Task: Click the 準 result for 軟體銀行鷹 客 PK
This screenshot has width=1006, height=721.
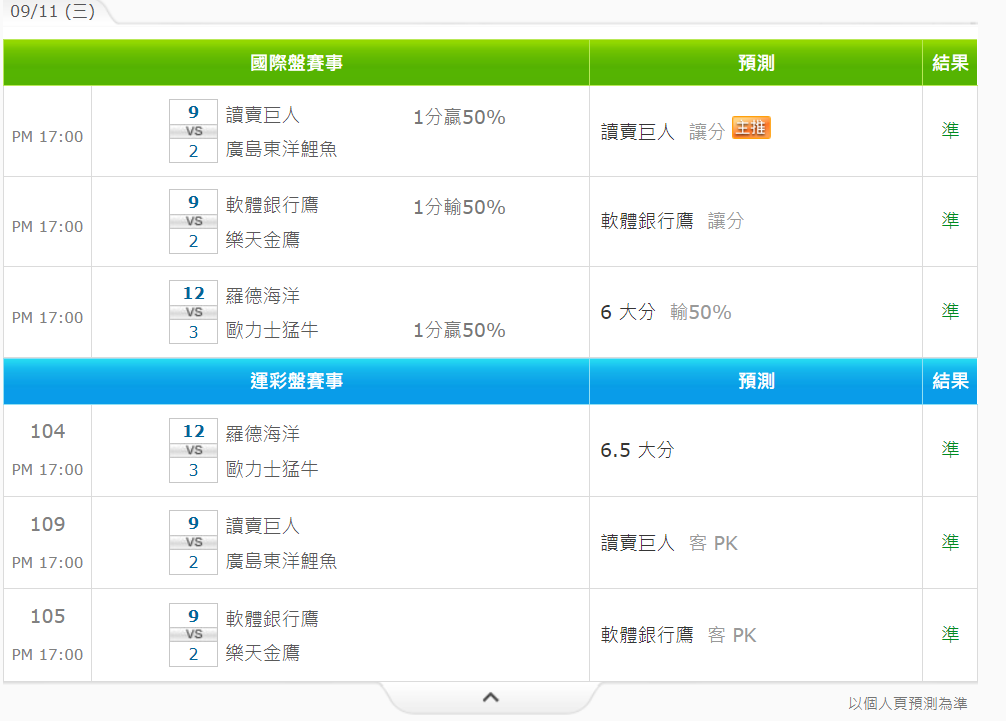Action: pos(950,634)
